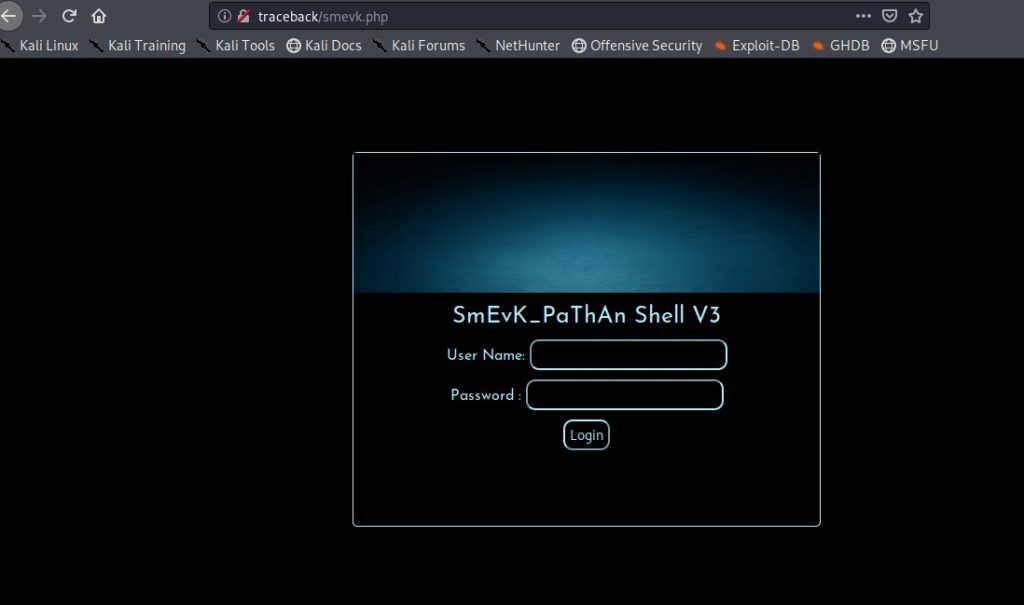The height and width of the screenshot is (605, 1024).
Task: Click the blue banner image in login box
Action: [x=586, y=223]
